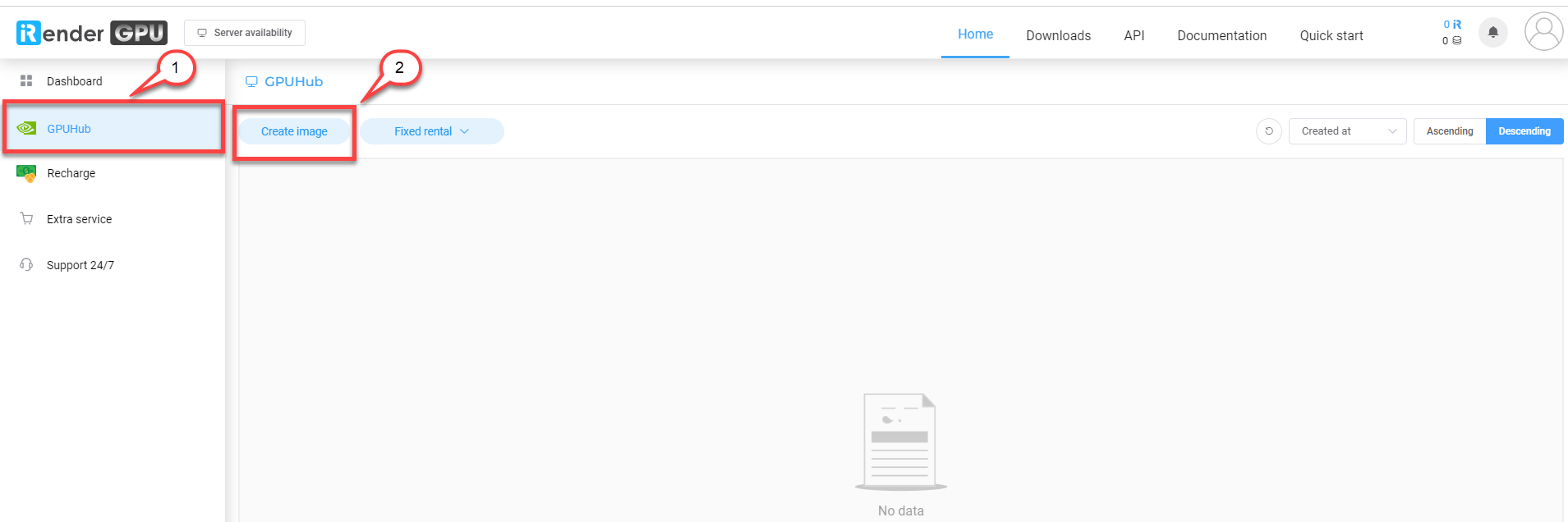The width and height of the screenshot is (1568, 522).
Task: Open the Quick start page
Action: [x=1331, y=35]
